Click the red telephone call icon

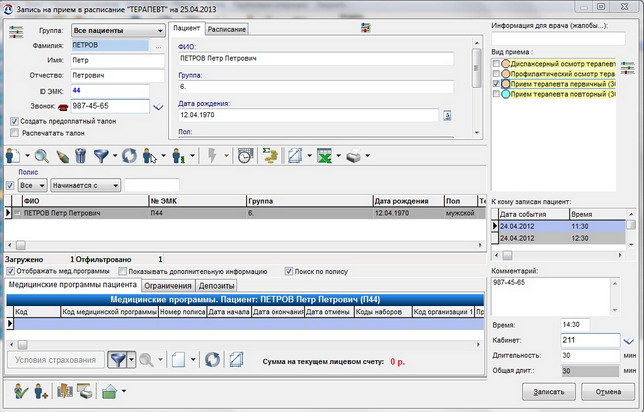pyautogui.click(x=63, y=107)
